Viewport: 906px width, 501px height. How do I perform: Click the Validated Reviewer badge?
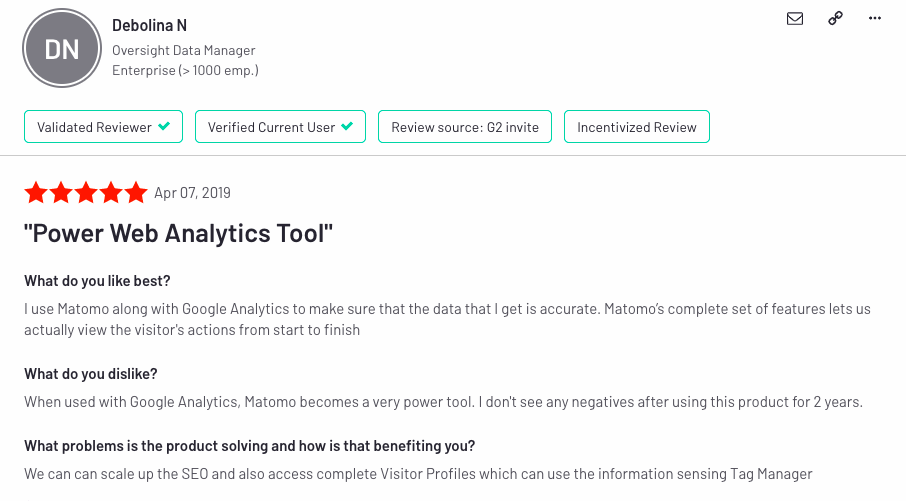[103, 127]
